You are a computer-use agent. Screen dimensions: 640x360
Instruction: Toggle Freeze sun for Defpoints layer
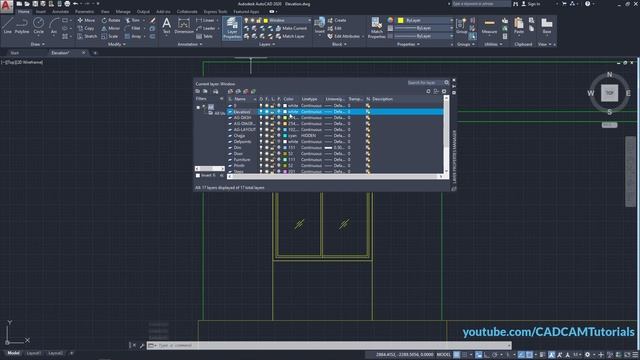click(x=267, y=142)
